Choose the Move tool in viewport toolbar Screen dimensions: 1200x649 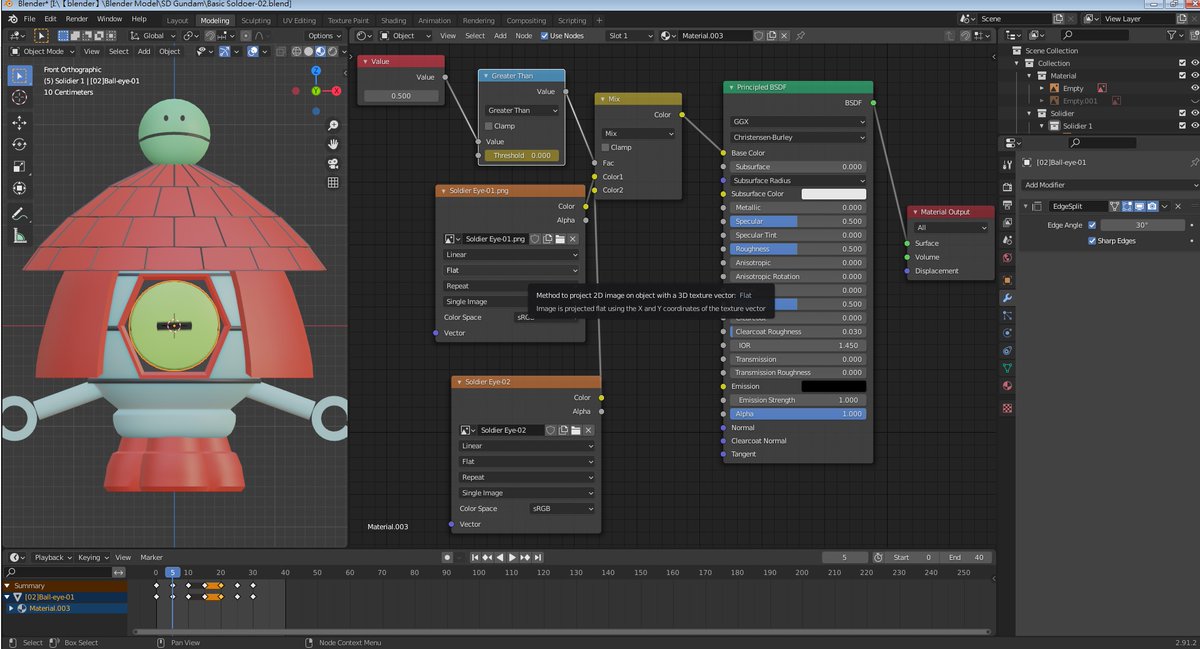pos(19,122)
